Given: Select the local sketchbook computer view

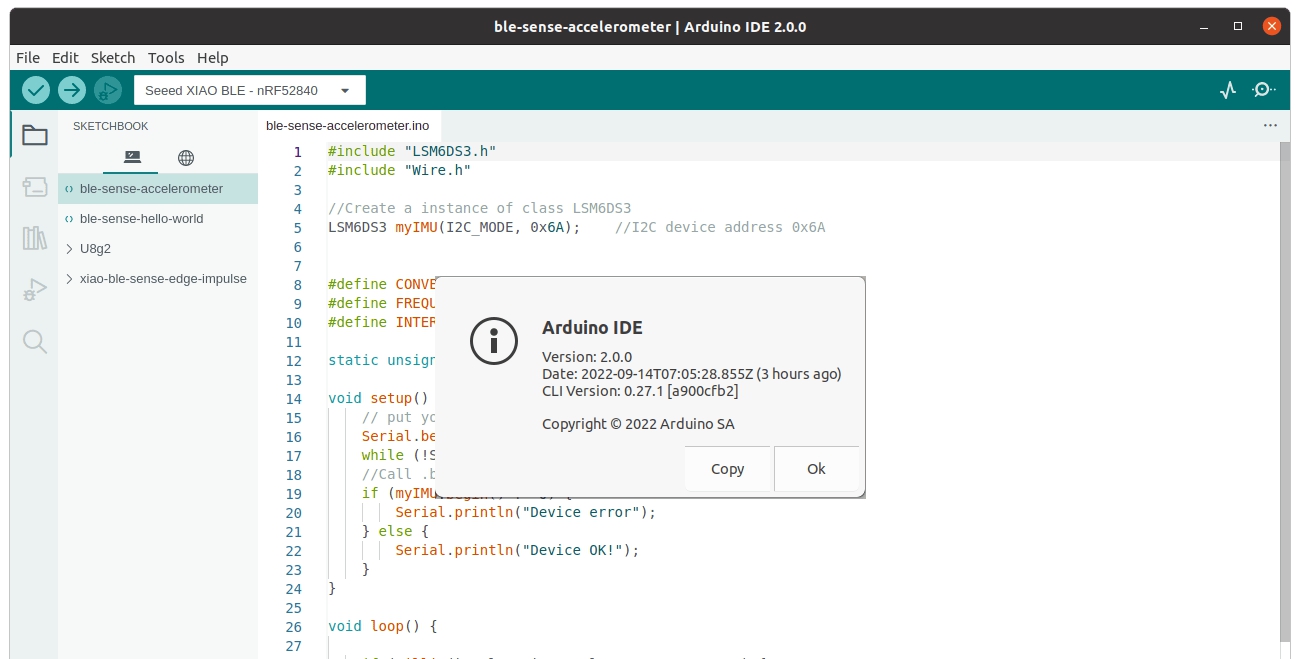Looking at the screenshot, I should (x=131, y=157).
